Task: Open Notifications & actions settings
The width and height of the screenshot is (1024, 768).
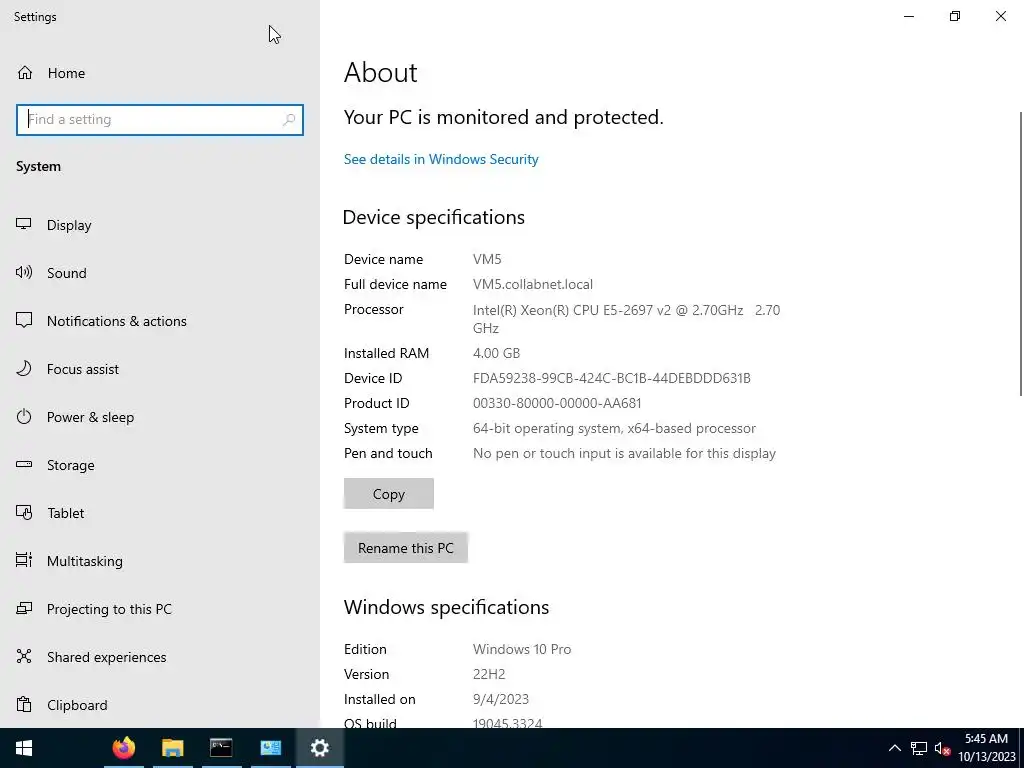Action: (160, 321)
